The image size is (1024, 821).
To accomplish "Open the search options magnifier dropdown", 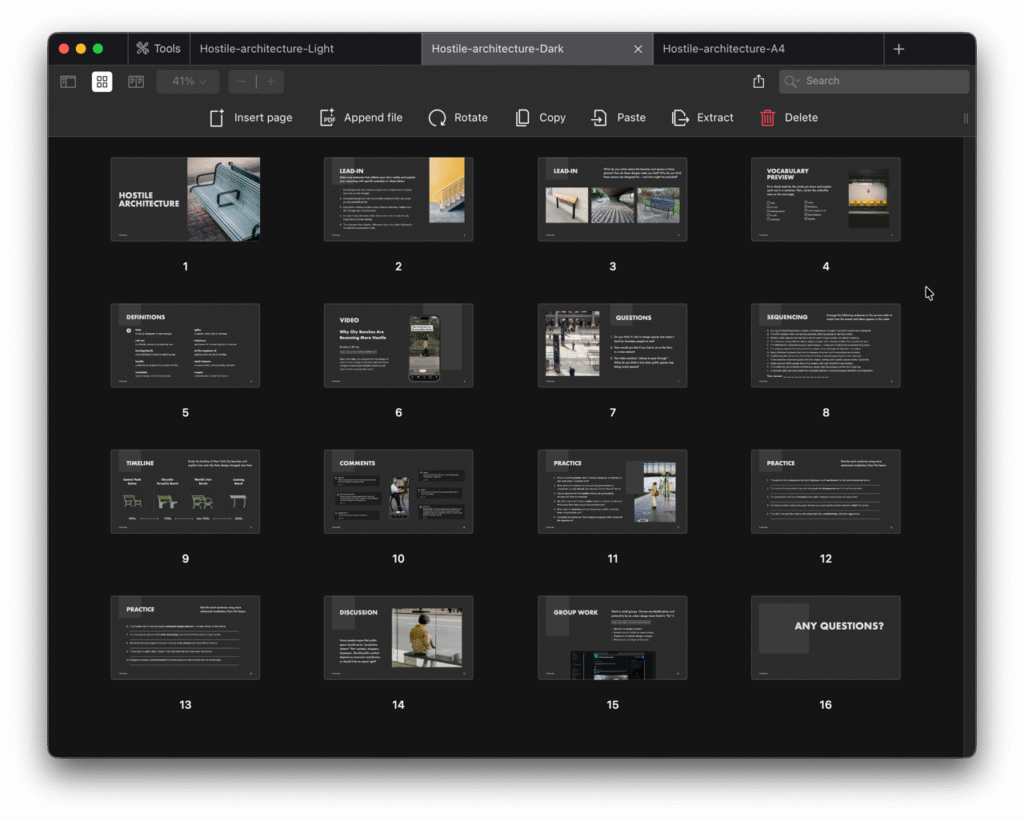I will (793, 82).
